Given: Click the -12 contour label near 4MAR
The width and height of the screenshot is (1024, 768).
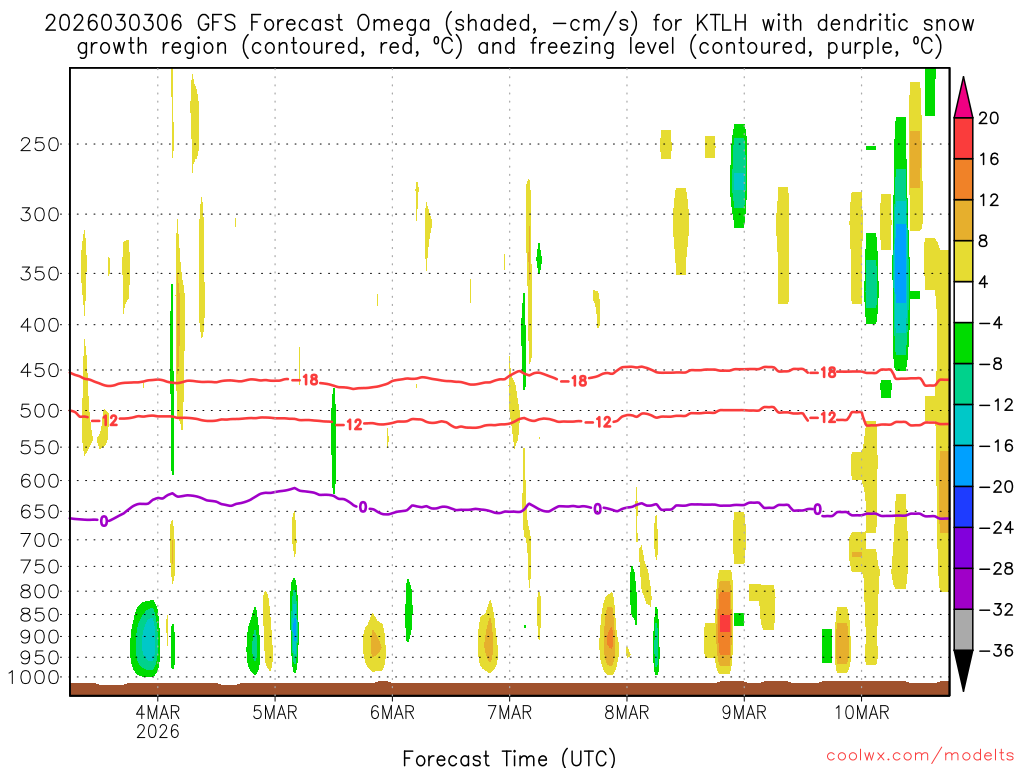Looking at the screenshot, I should click(x=105, y=421).
